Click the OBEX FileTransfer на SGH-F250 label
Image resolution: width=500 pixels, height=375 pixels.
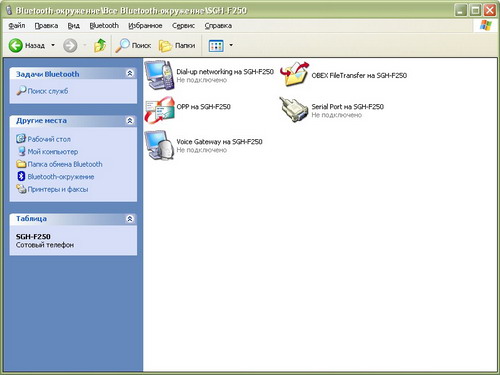tap(359, 75)
